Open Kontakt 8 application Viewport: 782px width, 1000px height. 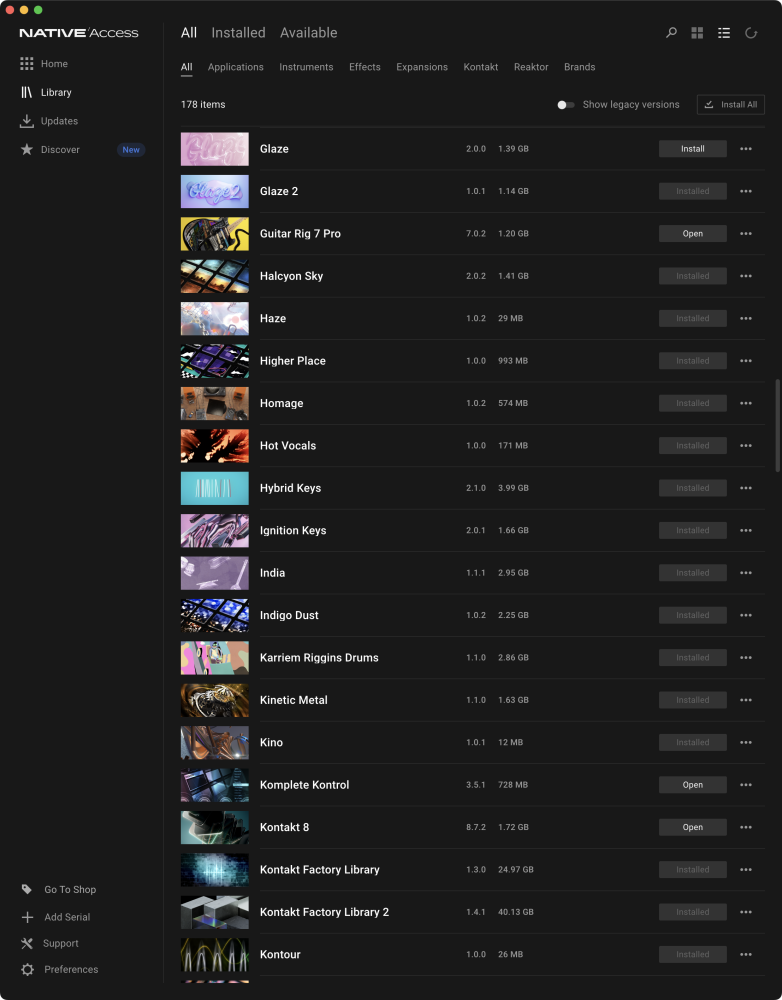[693, 827]
